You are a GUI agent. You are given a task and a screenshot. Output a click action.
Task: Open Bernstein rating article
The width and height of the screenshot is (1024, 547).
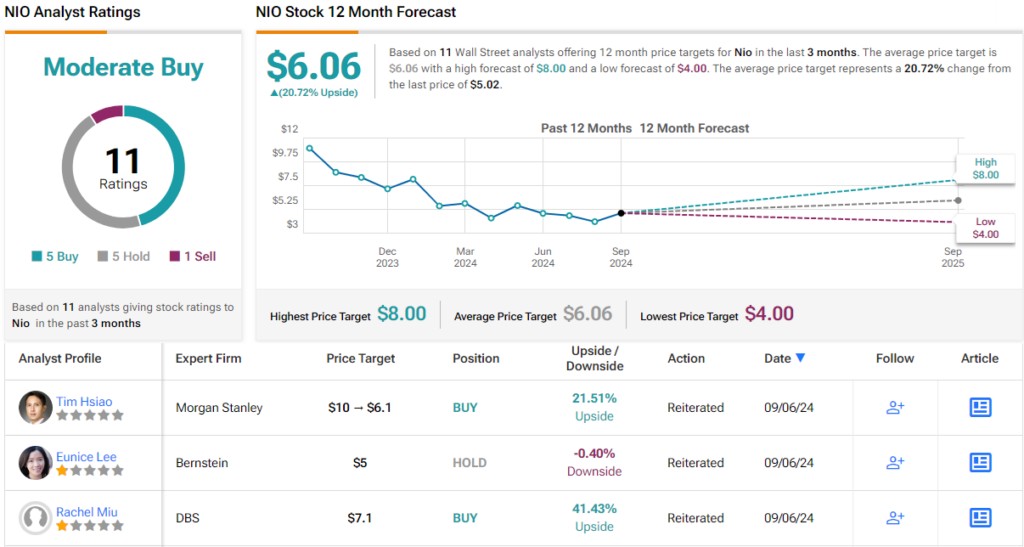tap(980, 462)
